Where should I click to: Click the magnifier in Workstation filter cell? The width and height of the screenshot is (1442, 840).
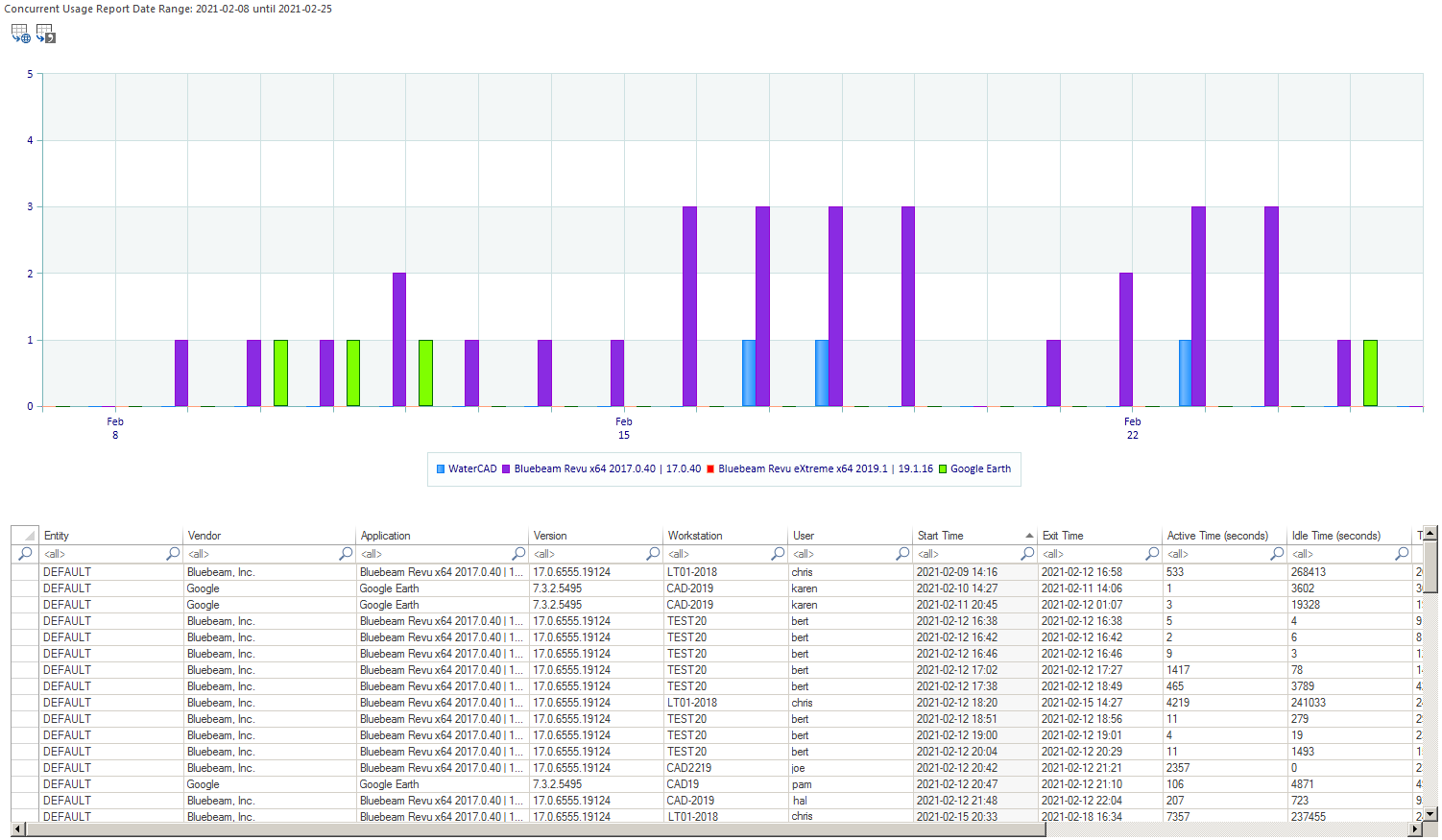click(778, 554)
